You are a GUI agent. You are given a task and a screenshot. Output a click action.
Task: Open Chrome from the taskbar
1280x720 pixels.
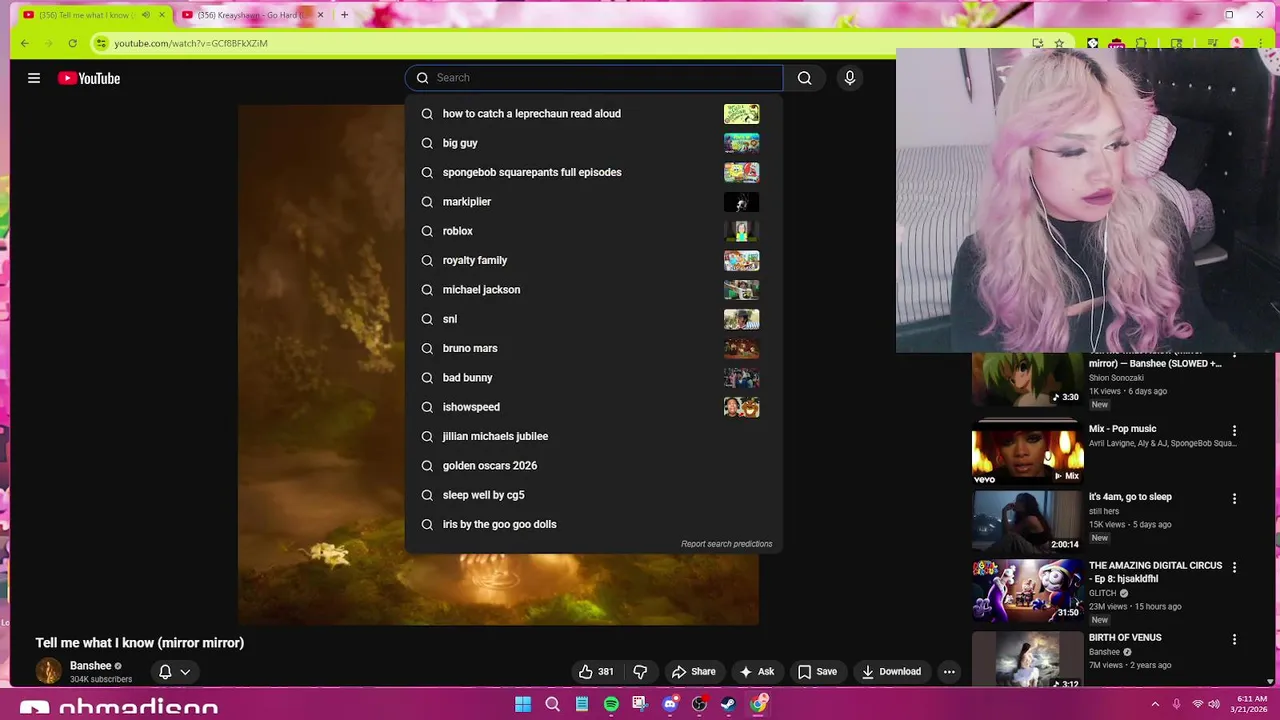[758, 704]
